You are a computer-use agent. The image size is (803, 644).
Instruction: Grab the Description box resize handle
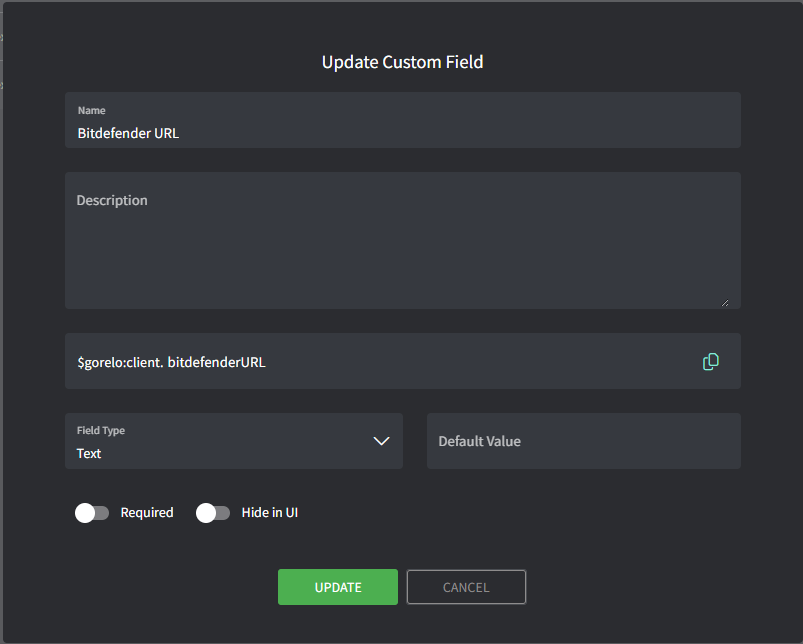[724, 301]
